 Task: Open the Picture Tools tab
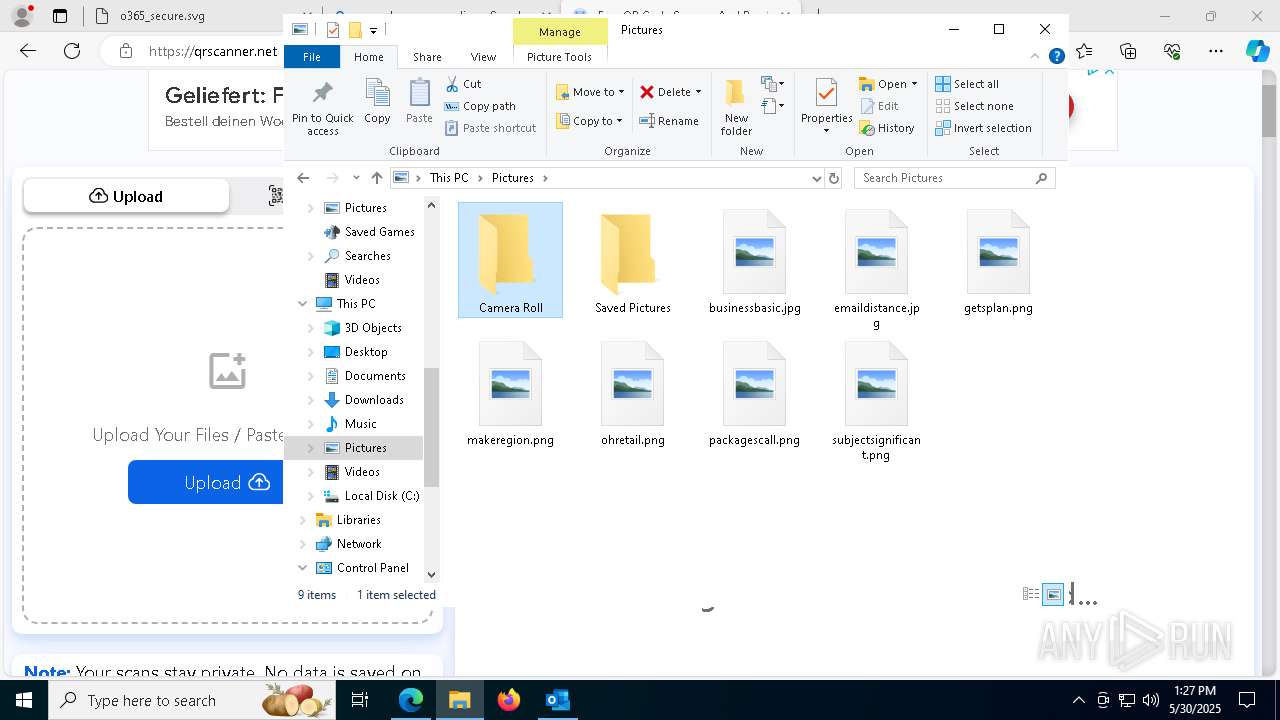coord(559,57)
